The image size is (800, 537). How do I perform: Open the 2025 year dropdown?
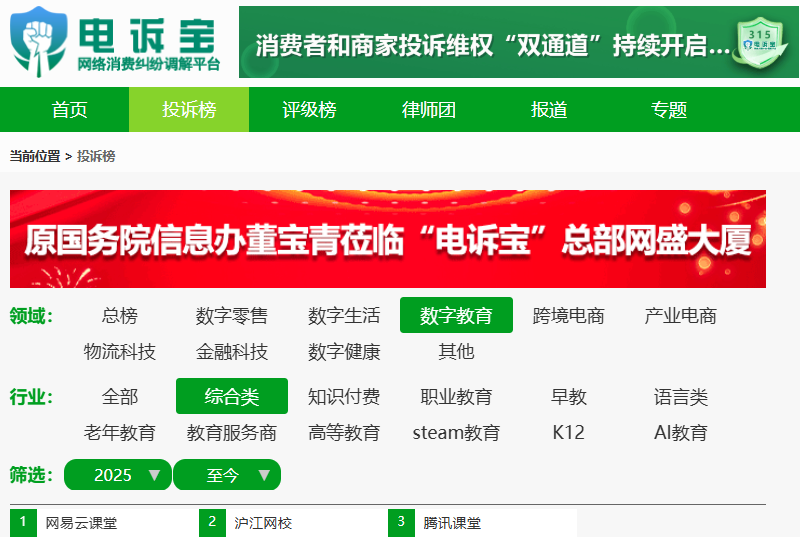click(x=118, y=475)
